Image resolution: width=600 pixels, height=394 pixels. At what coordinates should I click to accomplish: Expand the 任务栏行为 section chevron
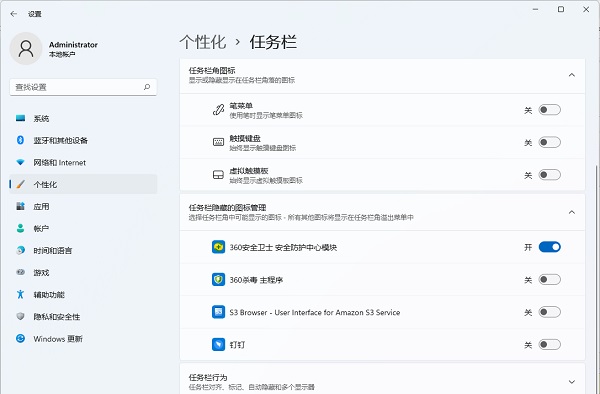pyautogui.click(x=572, y=382)
